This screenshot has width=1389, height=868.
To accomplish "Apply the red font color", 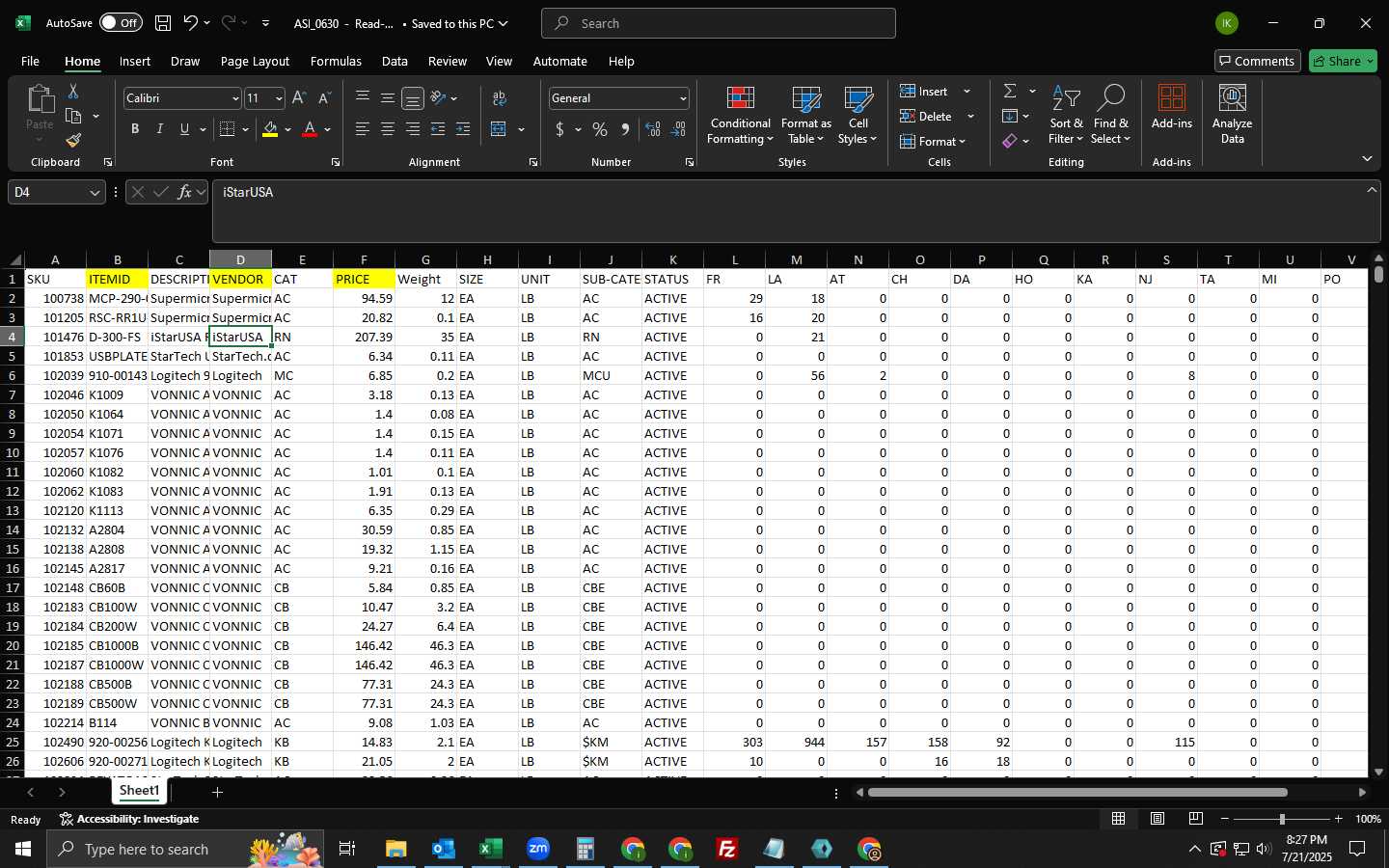I will [310, 129].
